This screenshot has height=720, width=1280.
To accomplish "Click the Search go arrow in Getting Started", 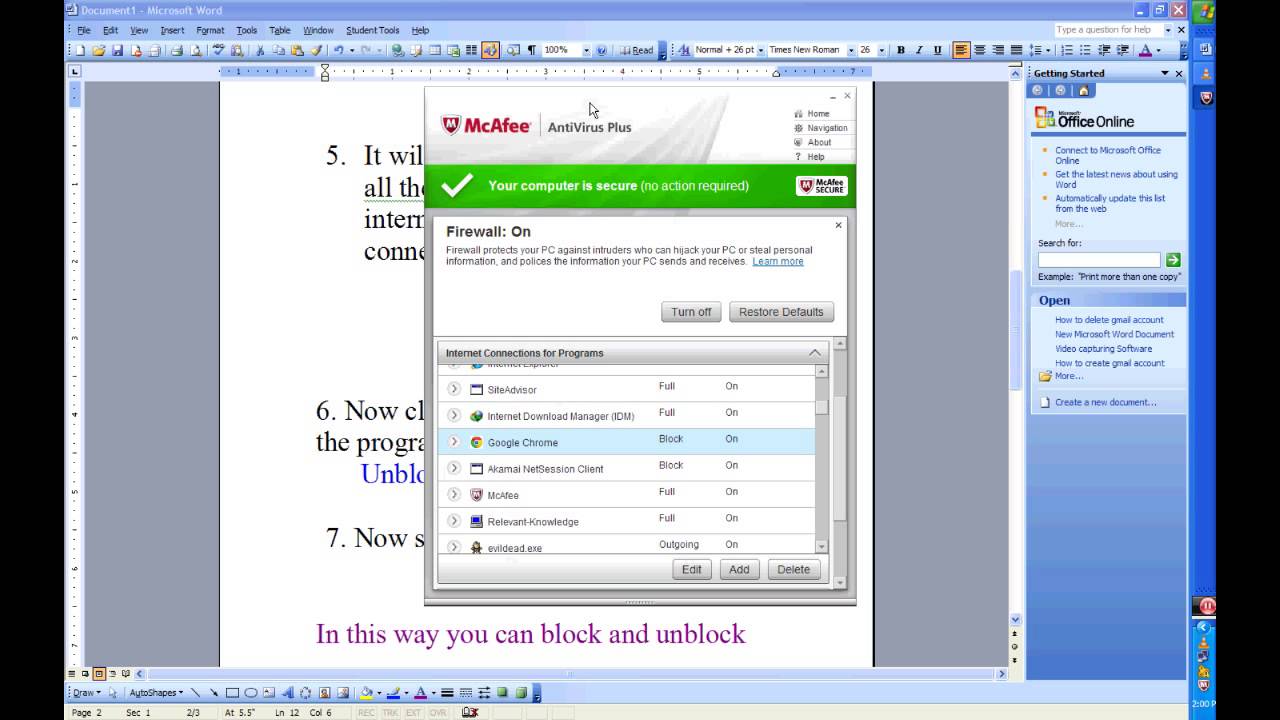I will coord(1173,260).
